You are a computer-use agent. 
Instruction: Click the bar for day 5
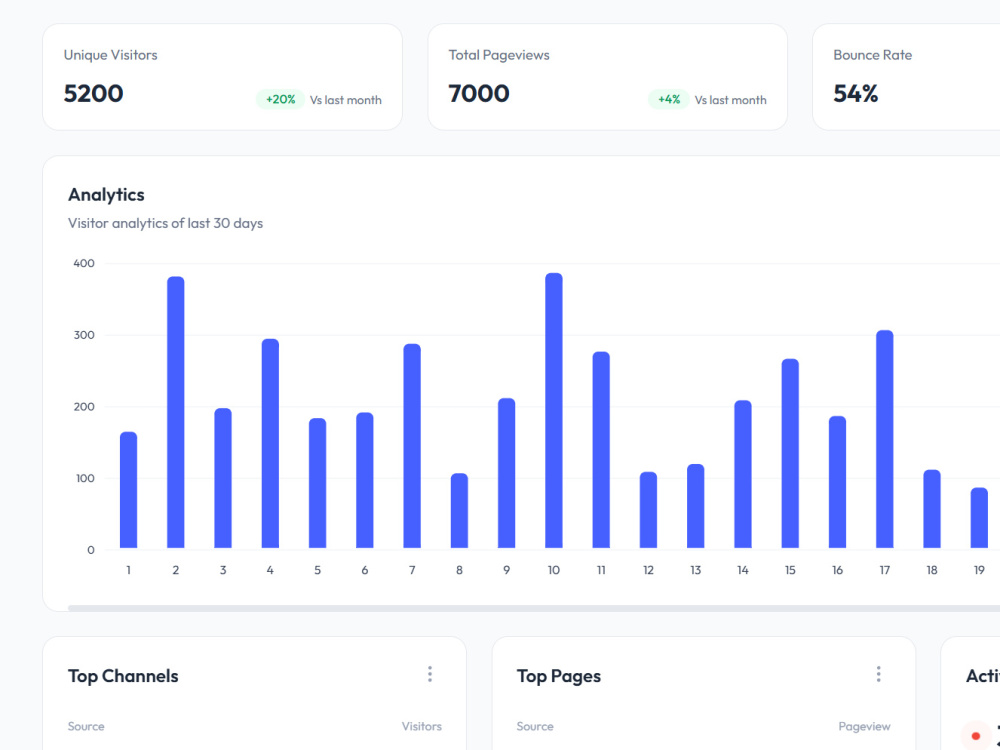click(x=317, y=483)
